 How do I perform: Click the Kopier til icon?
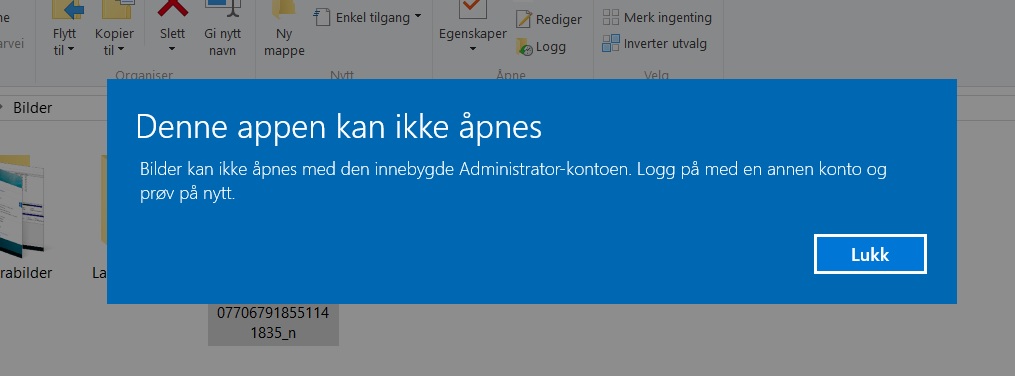click(x=117, y=8)
